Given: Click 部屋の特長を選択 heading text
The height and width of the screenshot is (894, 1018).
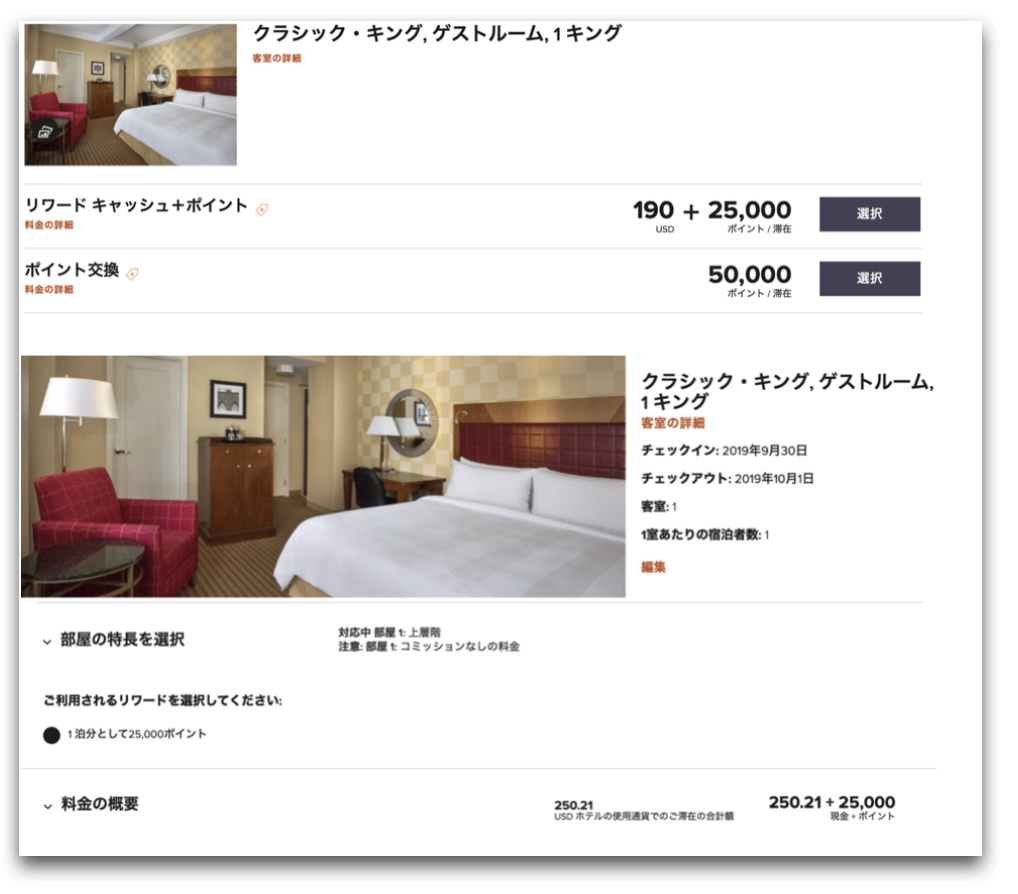Looking at the screenshot, I should [123, 639].
